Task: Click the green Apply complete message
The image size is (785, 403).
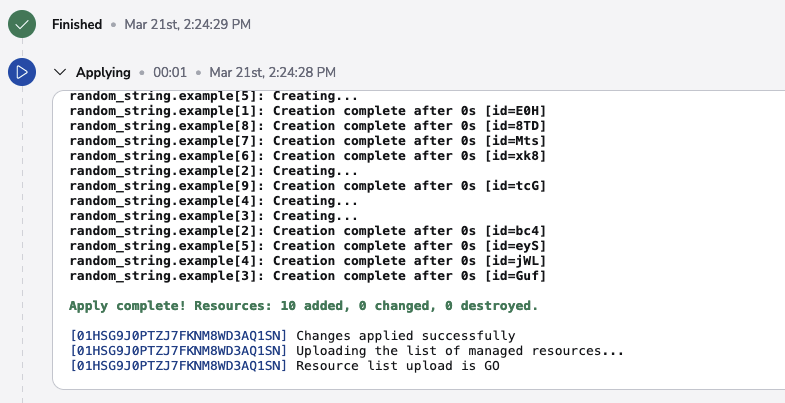Action: coord(303,305)
